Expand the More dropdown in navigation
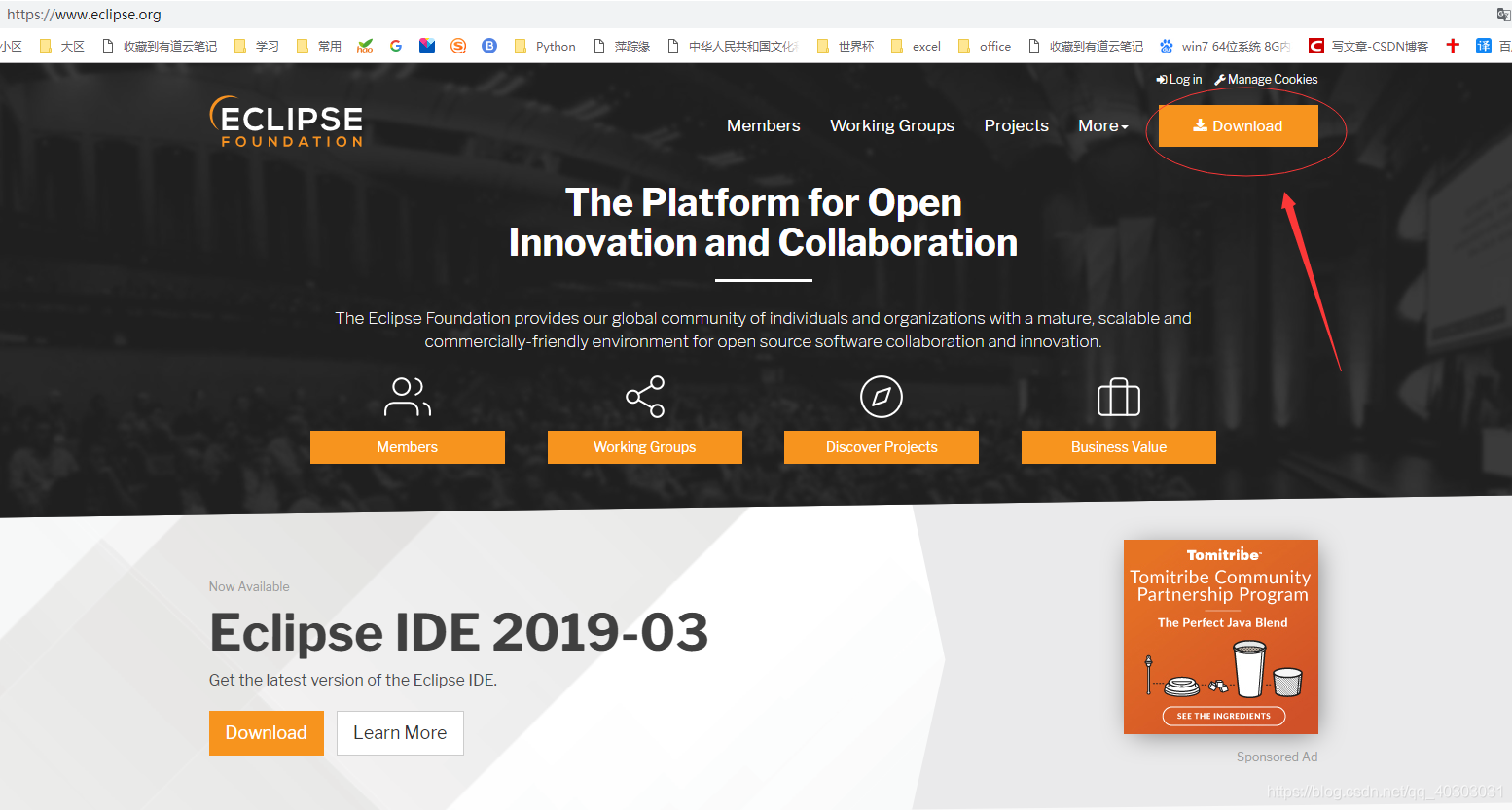1512x810 pixels. click(x=1103, y=125)
